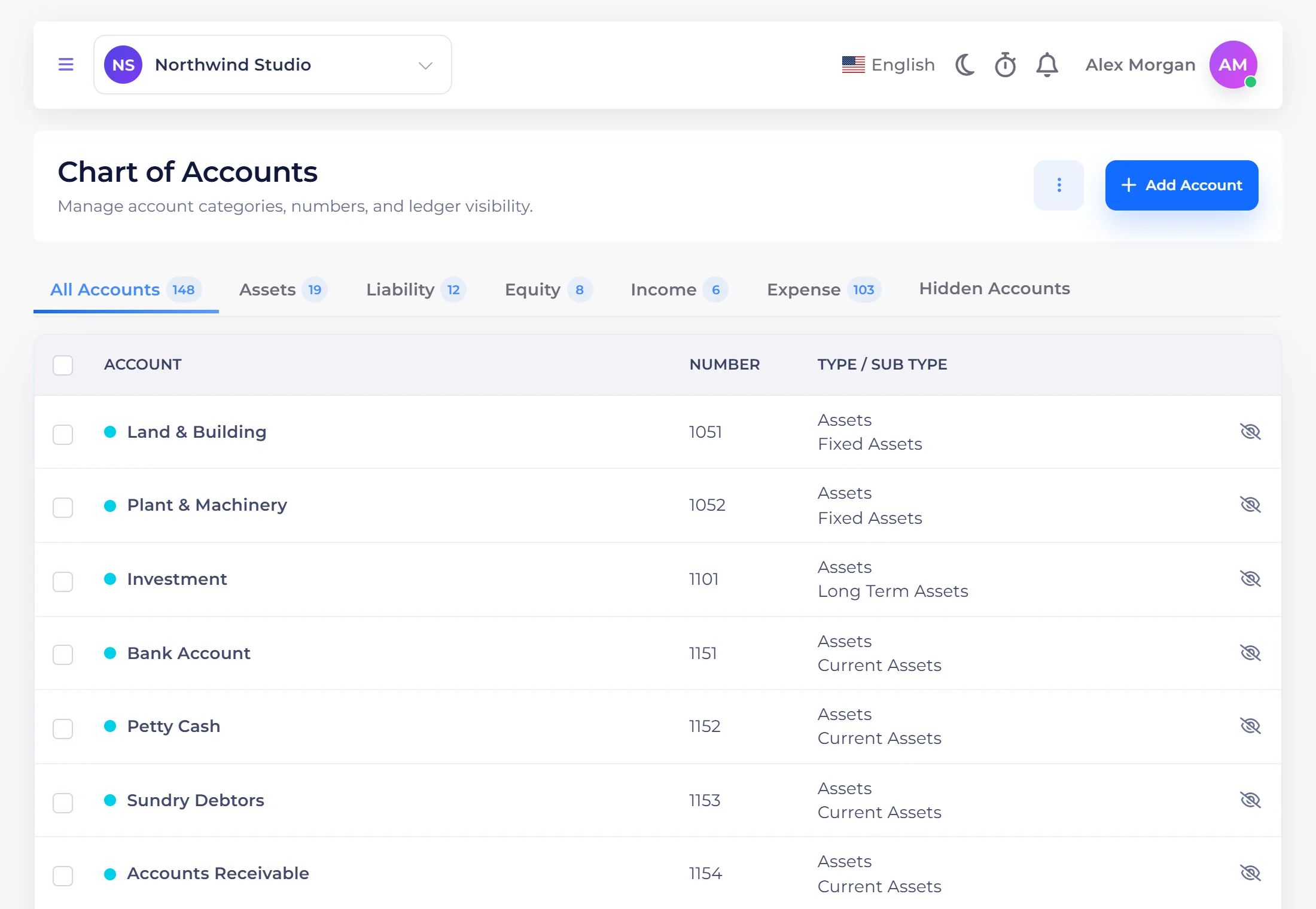Open the Hidden Accounts tab
The image size is (1316, 909).
point(994,289)
